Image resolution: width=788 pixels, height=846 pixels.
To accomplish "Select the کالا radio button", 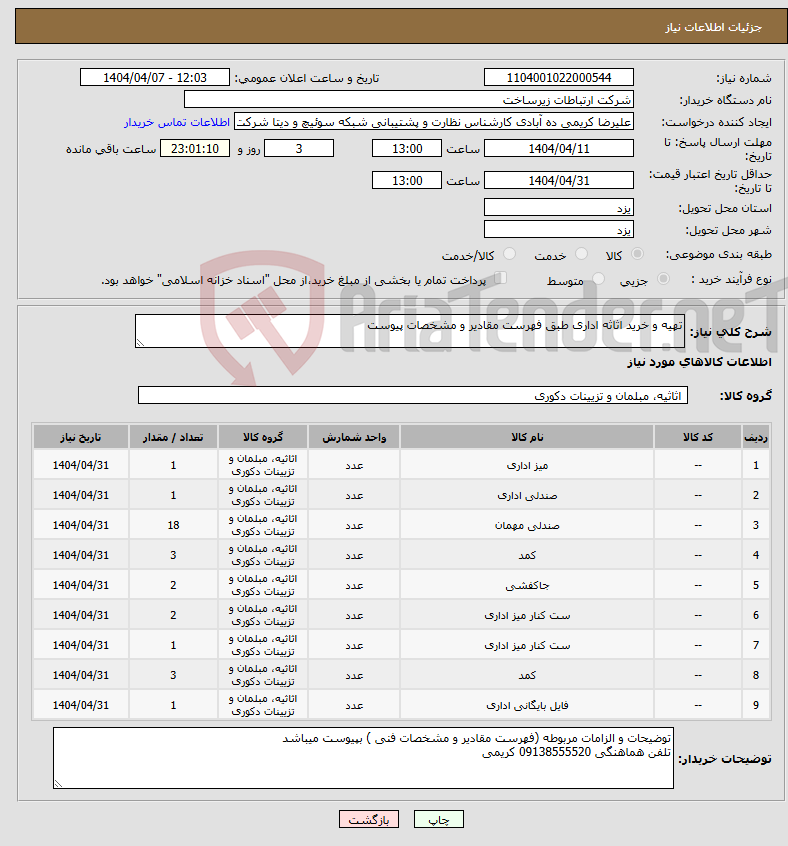I will [x=637, y=254].
